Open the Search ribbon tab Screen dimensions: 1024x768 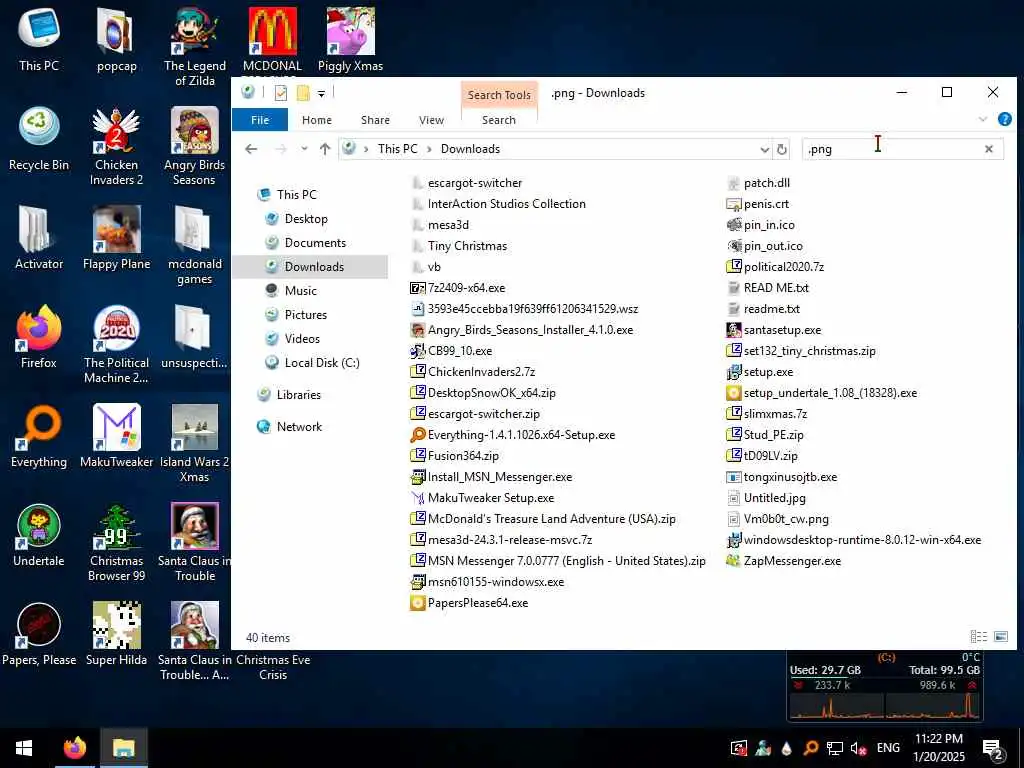pos(499,120)
